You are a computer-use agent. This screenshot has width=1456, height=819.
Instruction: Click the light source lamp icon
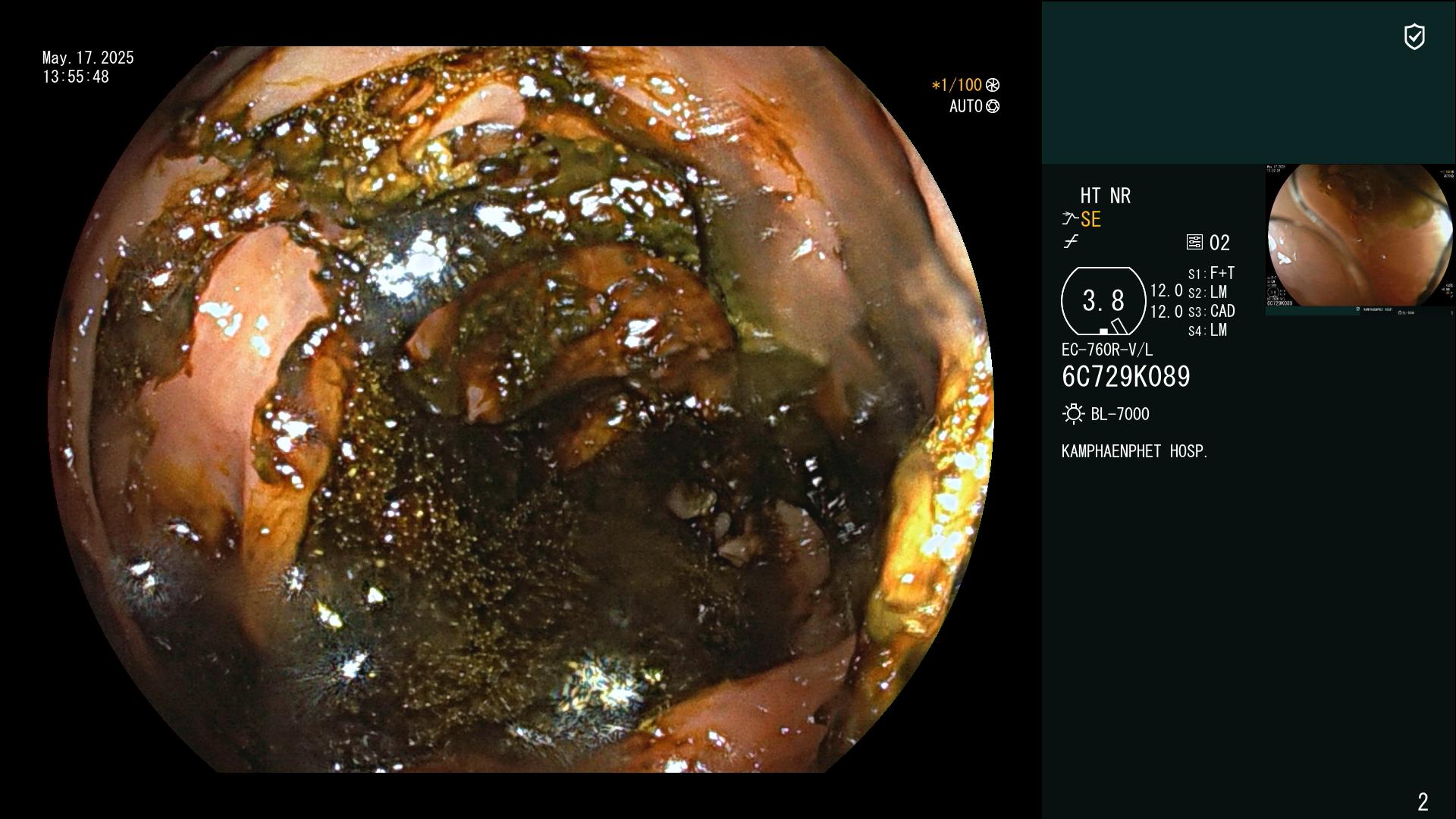click(x=1073, y=414)
